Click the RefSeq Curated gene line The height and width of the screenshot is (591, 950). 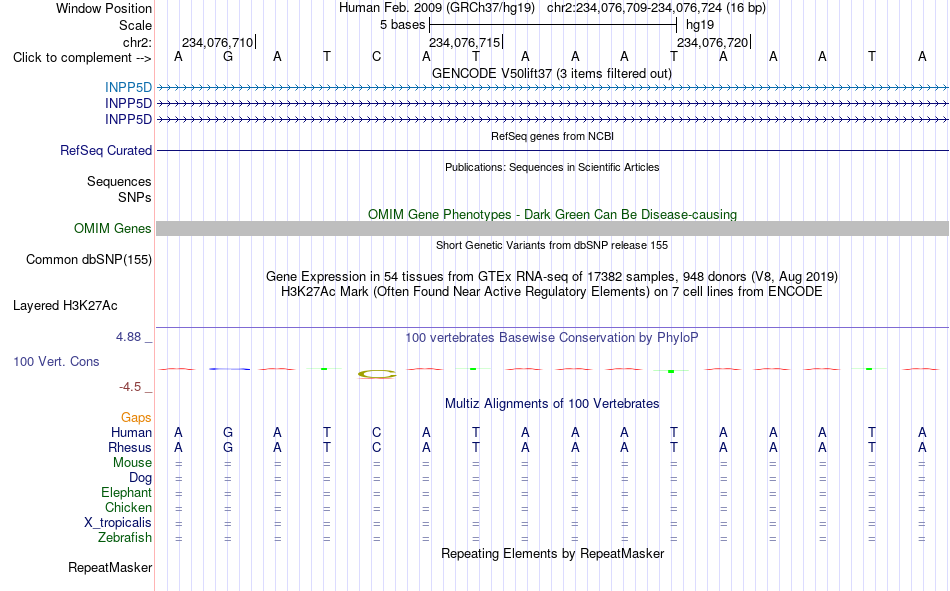(x=552, y=150)
